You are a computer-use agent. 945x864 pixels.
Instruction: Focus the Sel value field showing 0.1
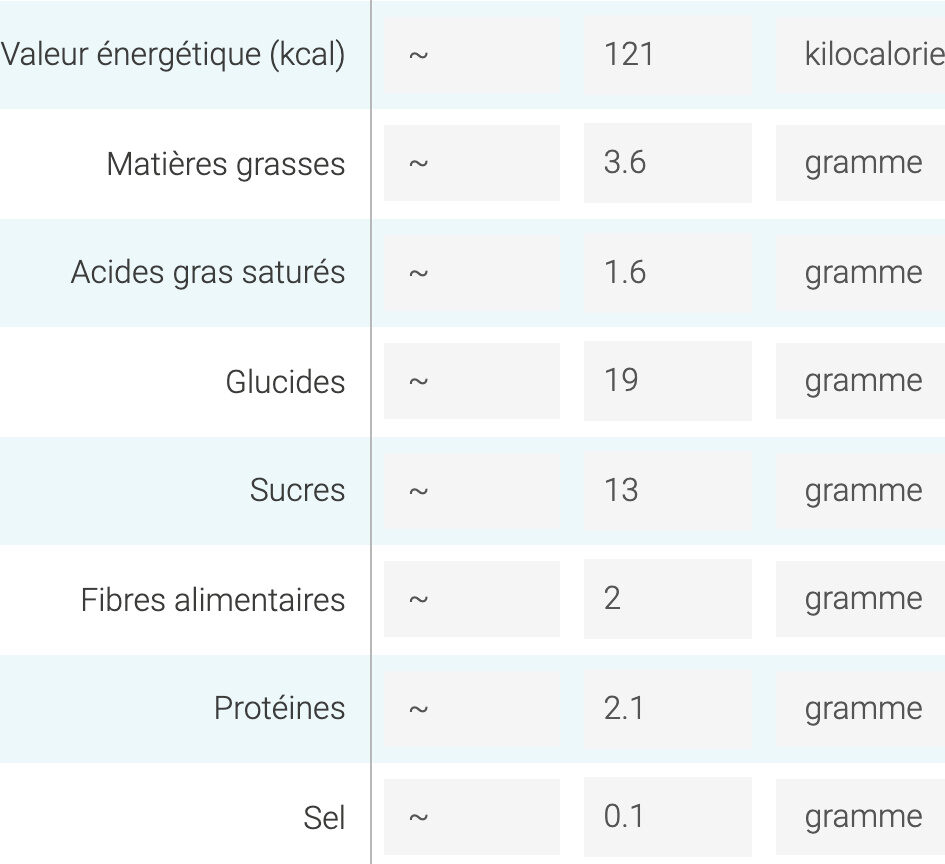[x=667, y=817]
